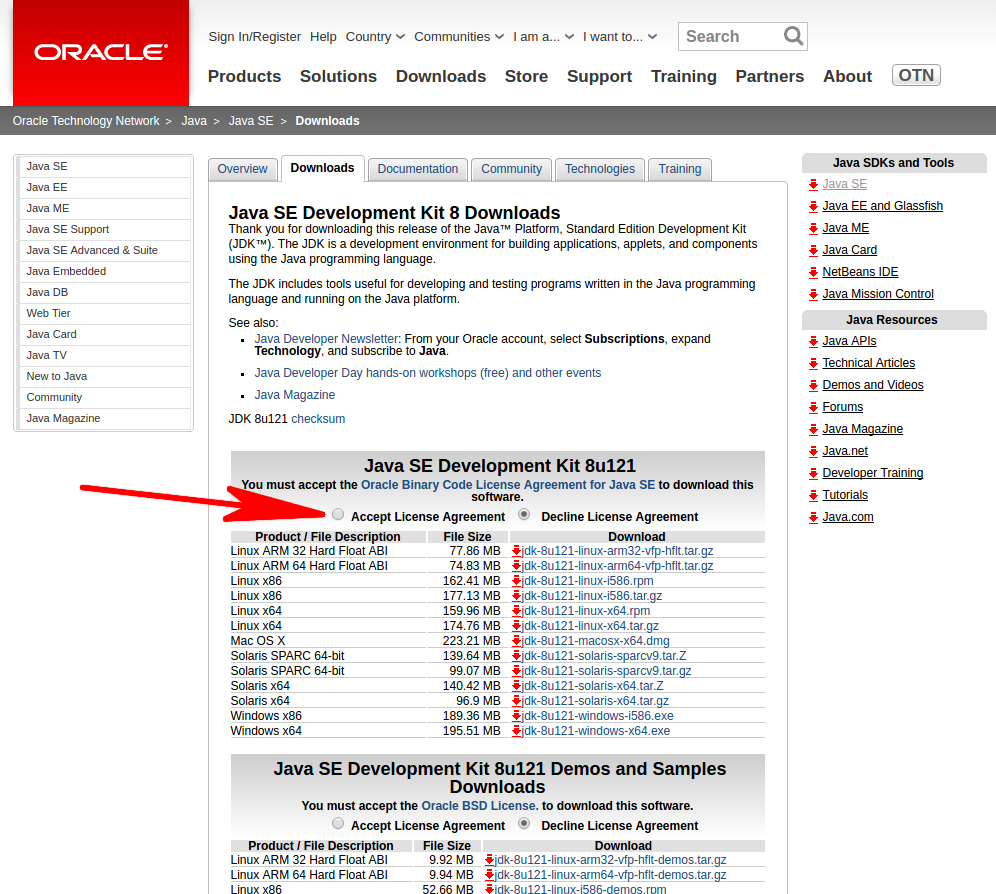Click red download arrow beside Java EE and Glassfish

tap(813, 207)
